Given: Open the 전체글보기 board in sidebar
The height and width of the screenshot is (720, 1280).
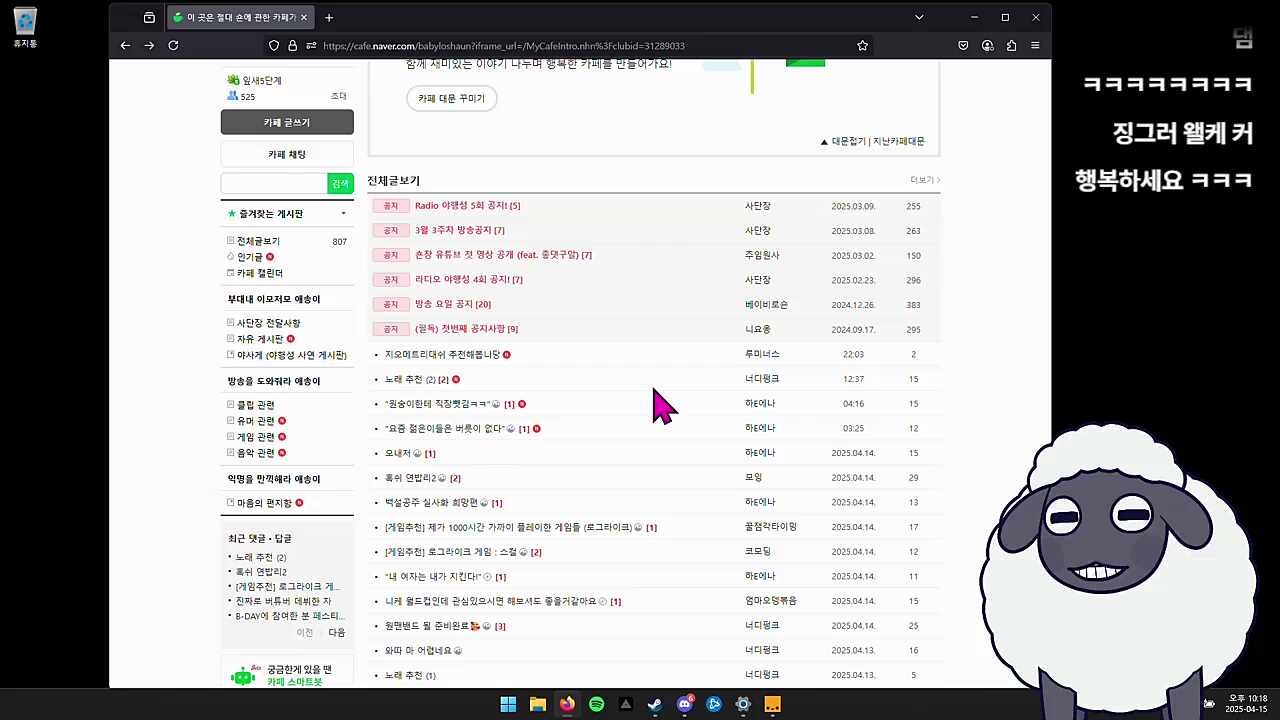Looking at the screenshot, I should [x=258, y=241].
